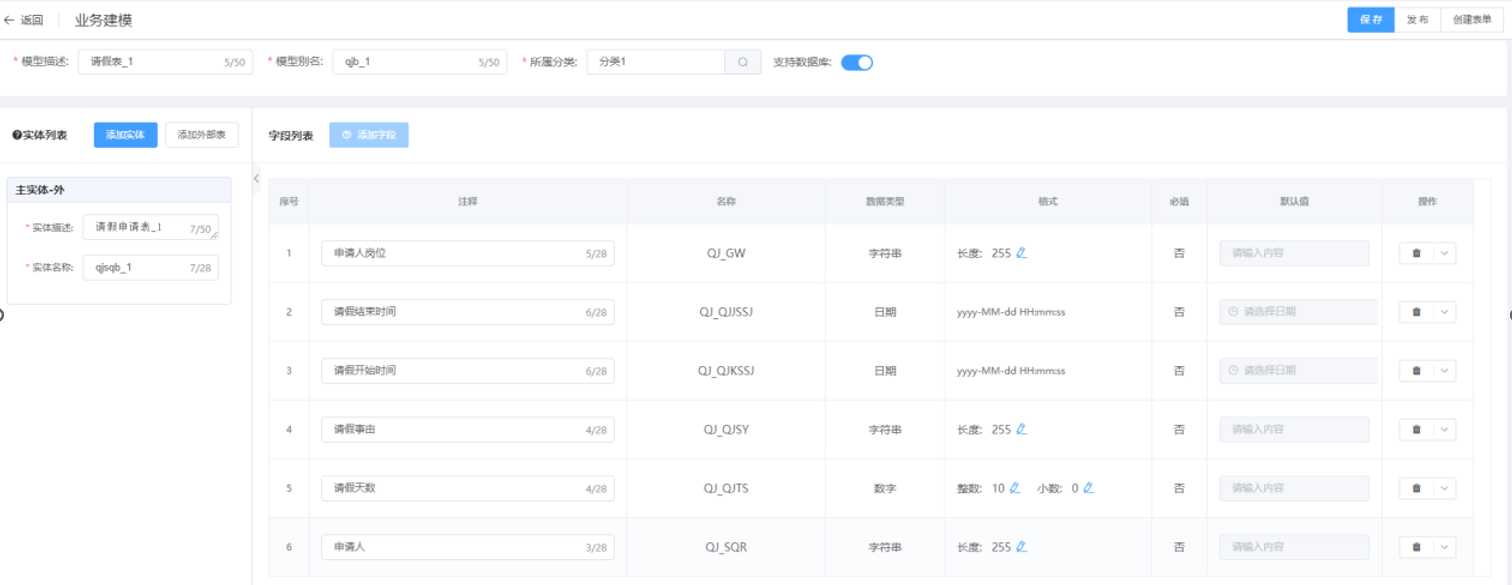
Task: Click the back arrow icon labeled 返回
Action: click(x=10, y=20)
